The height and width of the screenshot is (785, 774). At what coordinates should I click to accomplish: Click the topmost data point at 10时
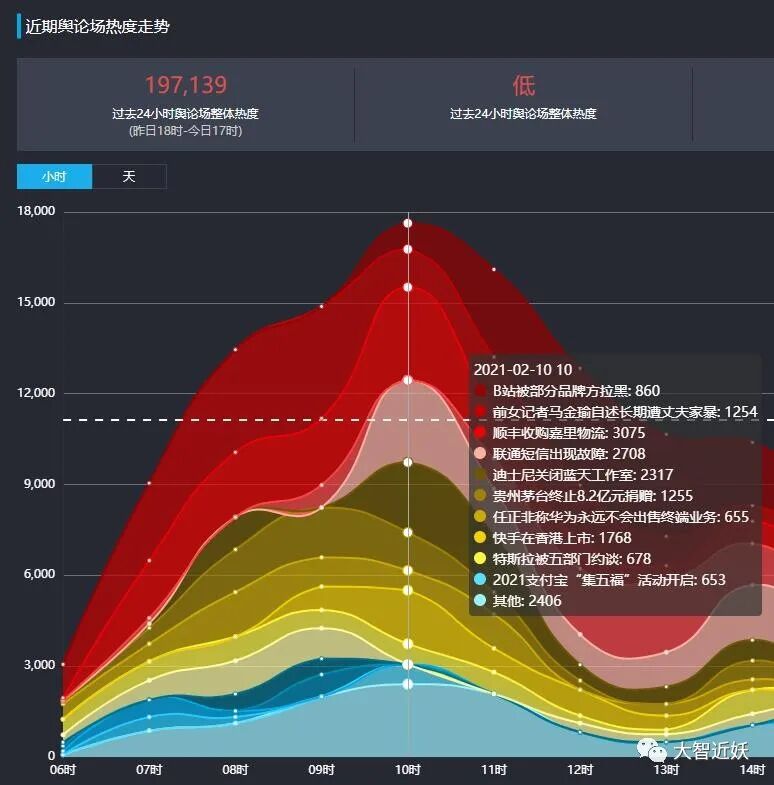(x=408, y=223)
